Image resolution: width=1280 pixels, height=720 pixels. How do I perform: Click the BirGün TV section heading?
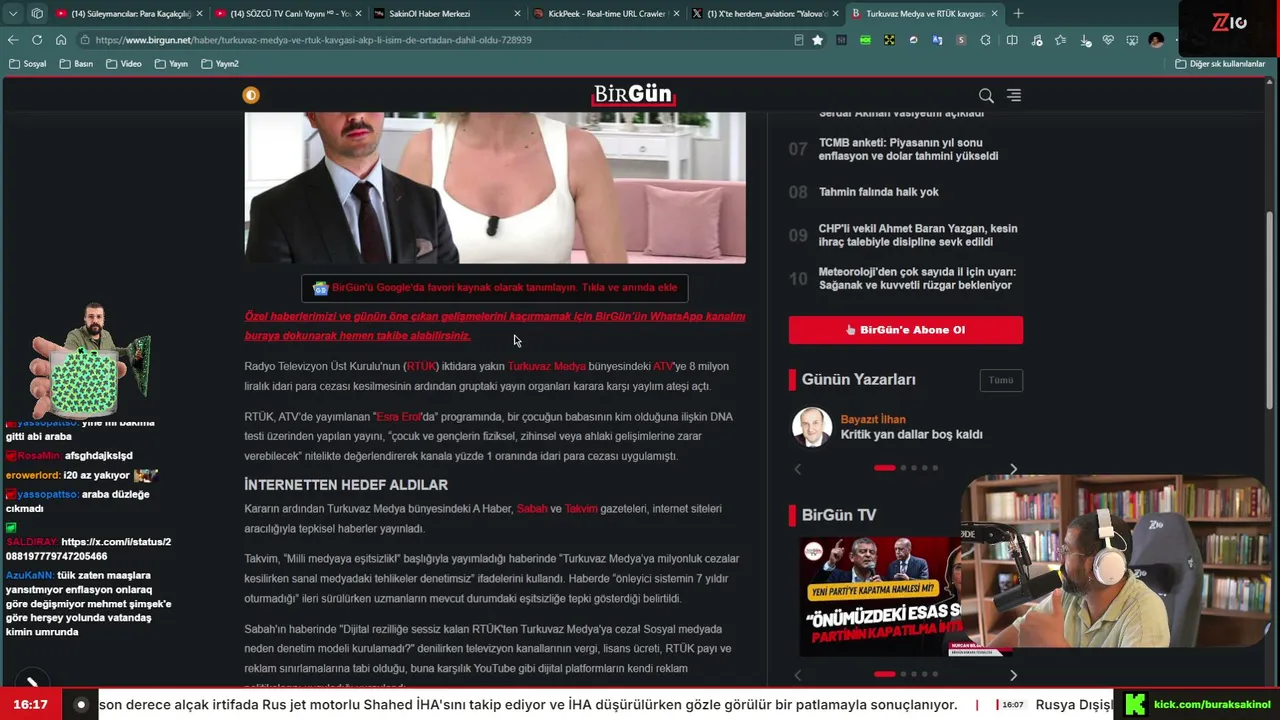[839, 515]
